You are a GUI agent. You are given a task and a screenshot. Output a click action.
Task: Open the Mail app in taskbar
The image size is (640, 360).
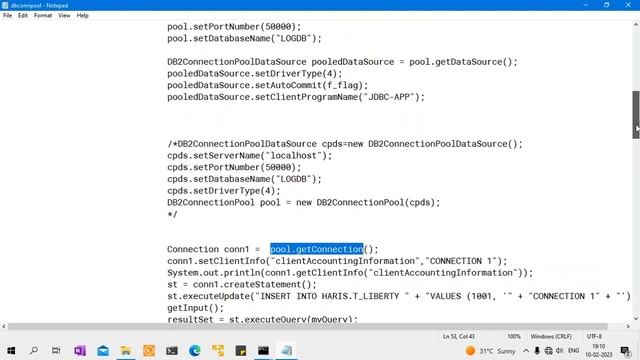[103, 351]
